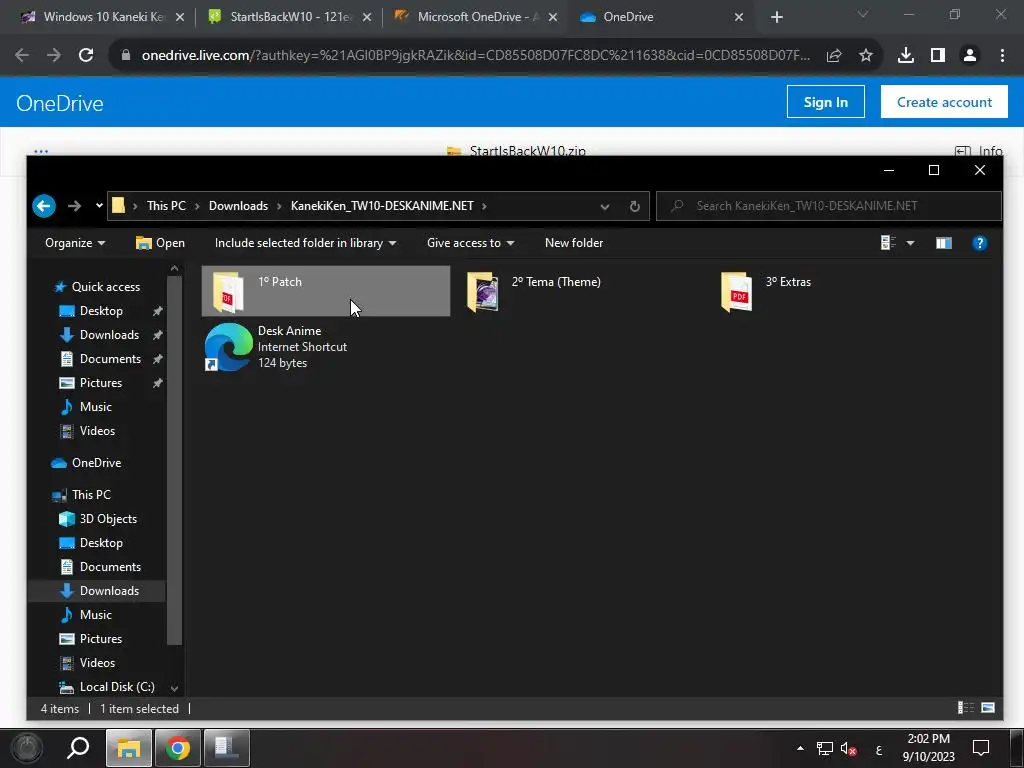This screenshot has width=1024, height=768.
Task: Select OneDrive in the navigation pane
Action: 96,463
